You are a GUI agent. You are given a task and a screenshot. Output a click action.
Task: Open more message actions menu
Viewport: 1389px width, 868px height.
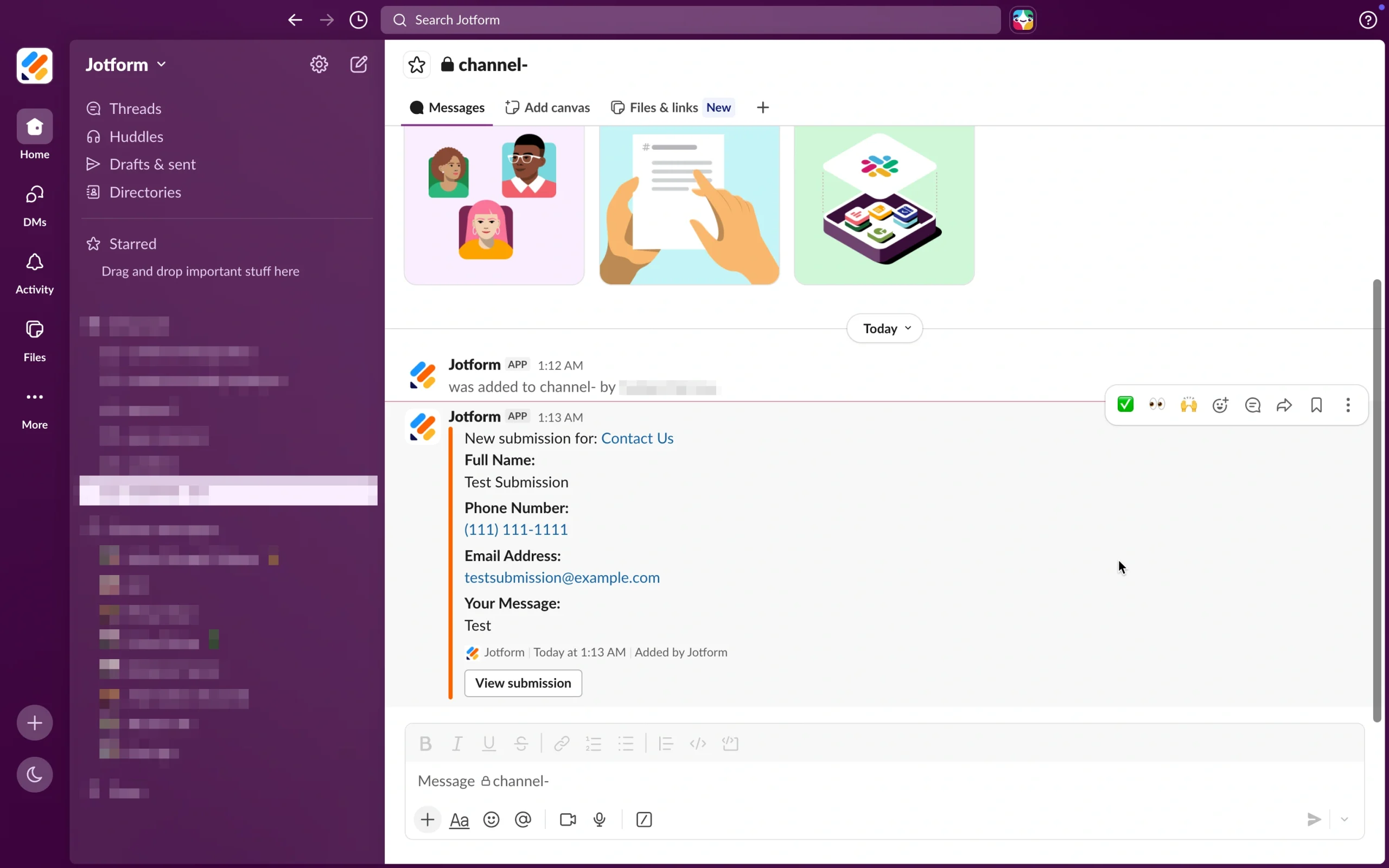pyautogui.click(x=1348, y=405)
